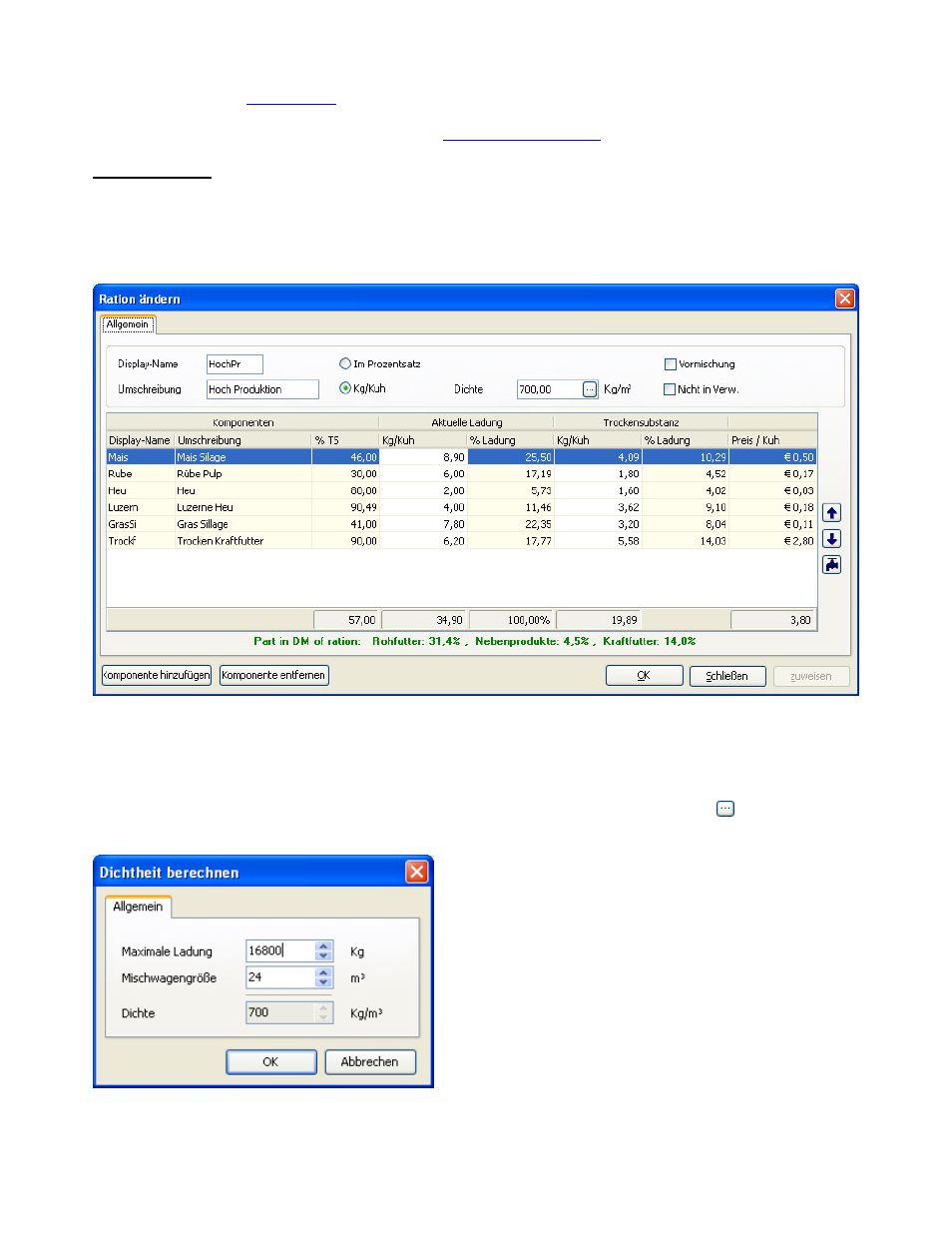Click the blue tractor icon beside the table
This screenshot has width=952, height=1233.
coord(831,565)
